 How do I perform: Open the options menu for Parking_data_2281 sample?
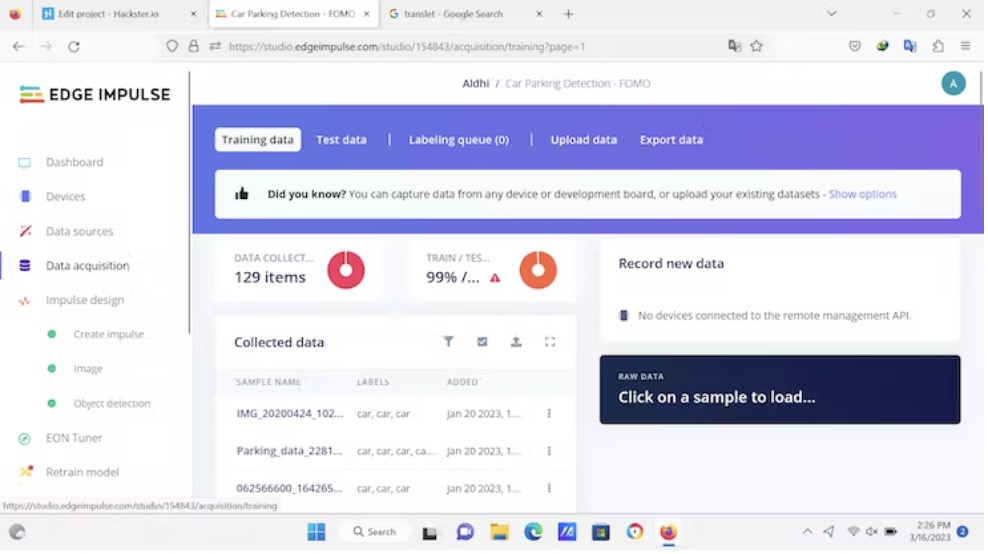[x=549, y=451]
